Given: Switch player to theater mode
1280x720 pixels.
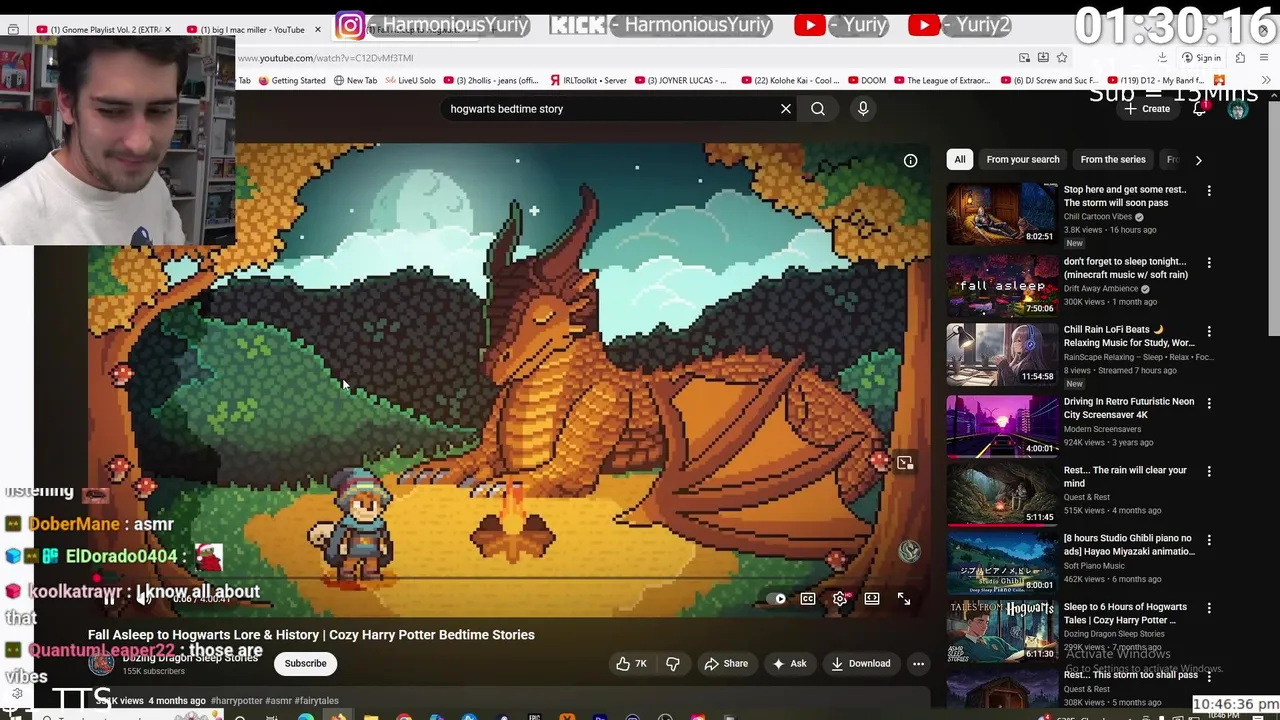Looking at the screenshot, I should [872, 599].
